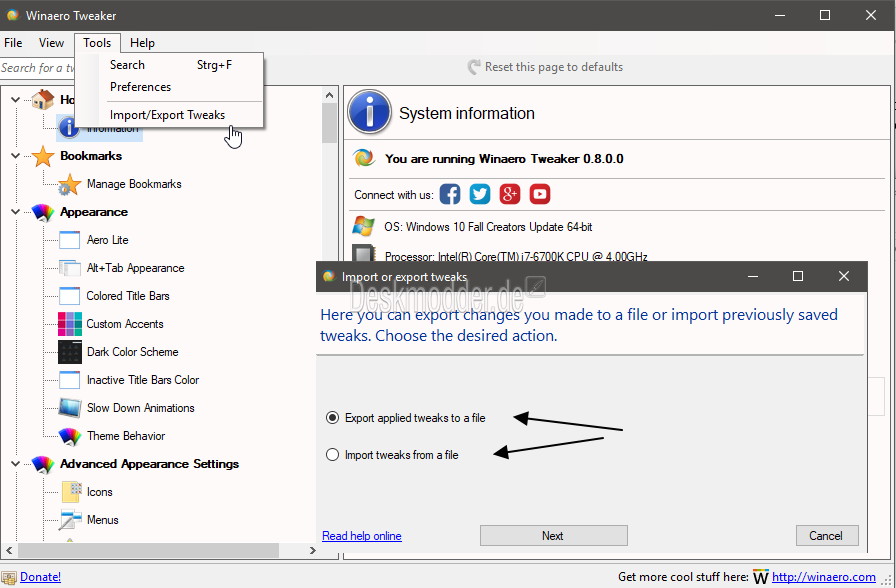Click the Appearance color fan icon
This screenshot has height=588, width=896.
click(x=43, y=213)
